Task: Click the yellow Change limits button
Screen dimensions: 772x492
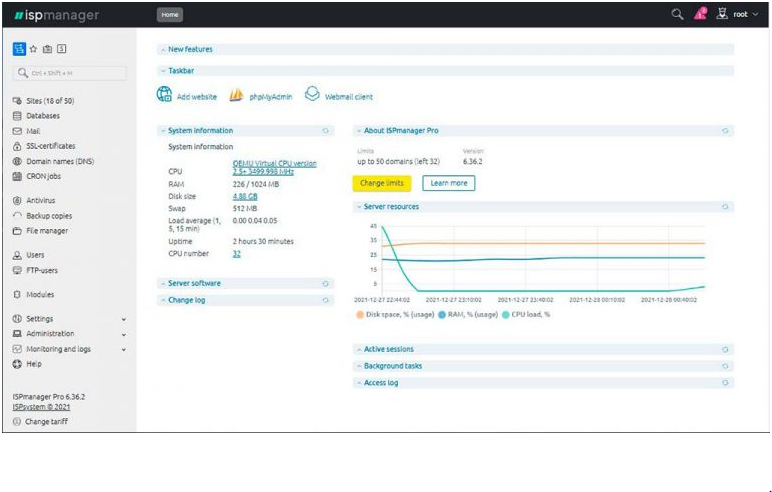Action: 382,183
